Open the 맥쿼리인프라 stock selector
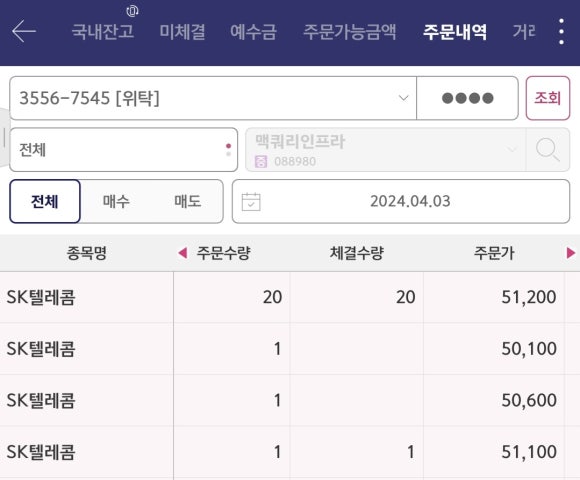Screen dimensions: 580x480 pos(385,150)
